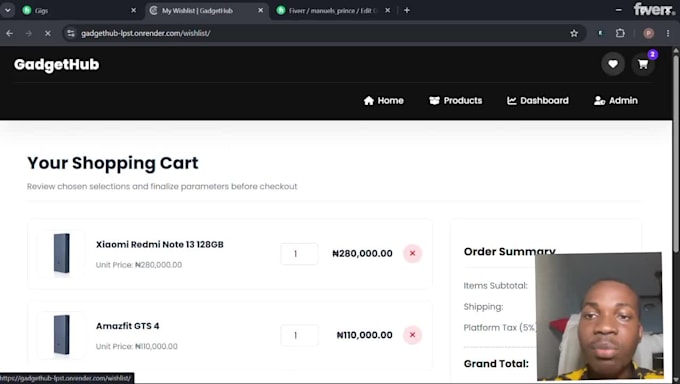The width and height of the screenshot is (680, 384).
Task: Open the Dashboard nav link
Action: (x=538, y=101)
